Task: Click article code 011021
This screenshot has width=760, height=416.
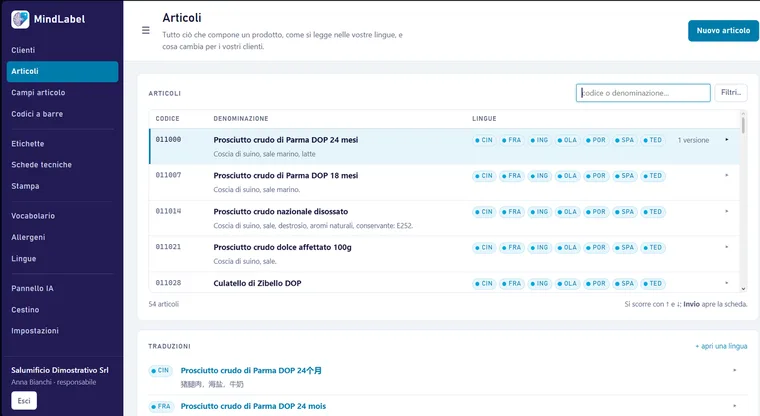Action: tap(168, 247)
